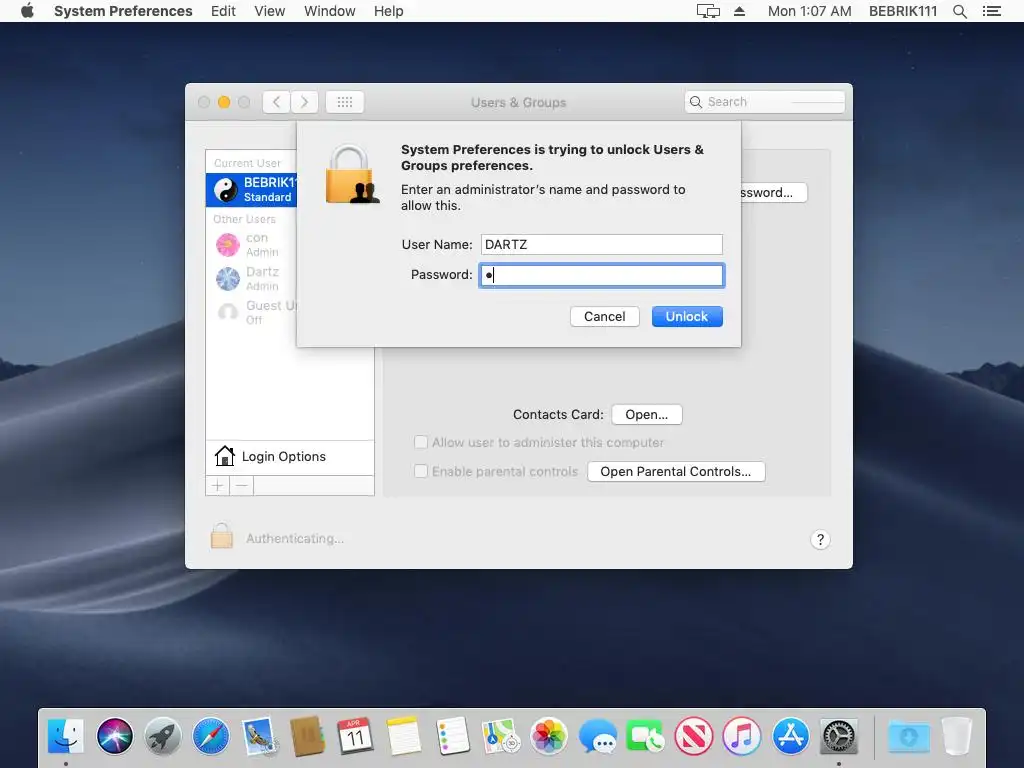Open News from the Dock

694,737
